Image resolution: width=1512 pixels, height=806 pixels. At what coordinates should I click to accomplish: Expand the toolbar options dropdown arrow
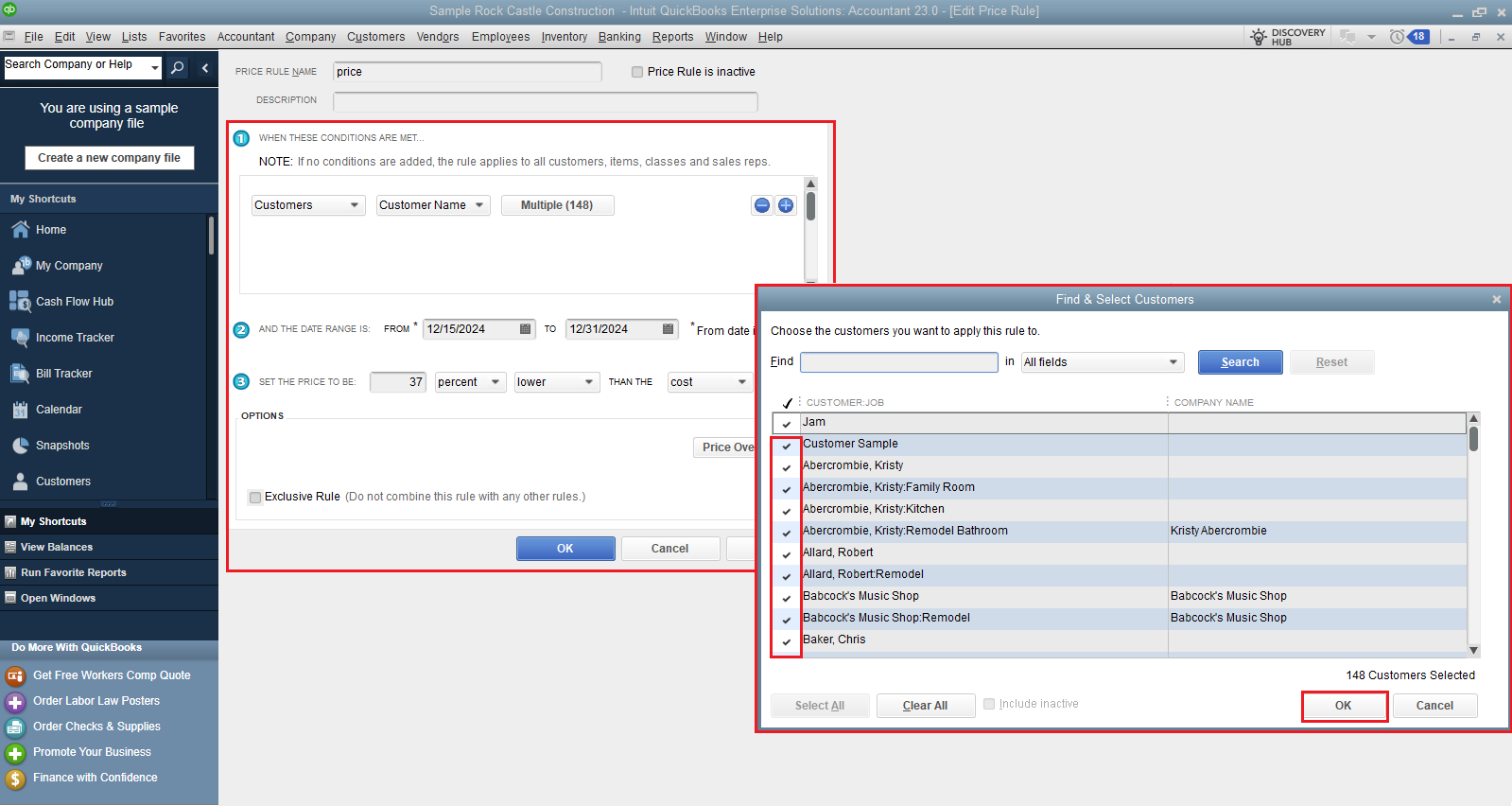[x=1371, y=37]
